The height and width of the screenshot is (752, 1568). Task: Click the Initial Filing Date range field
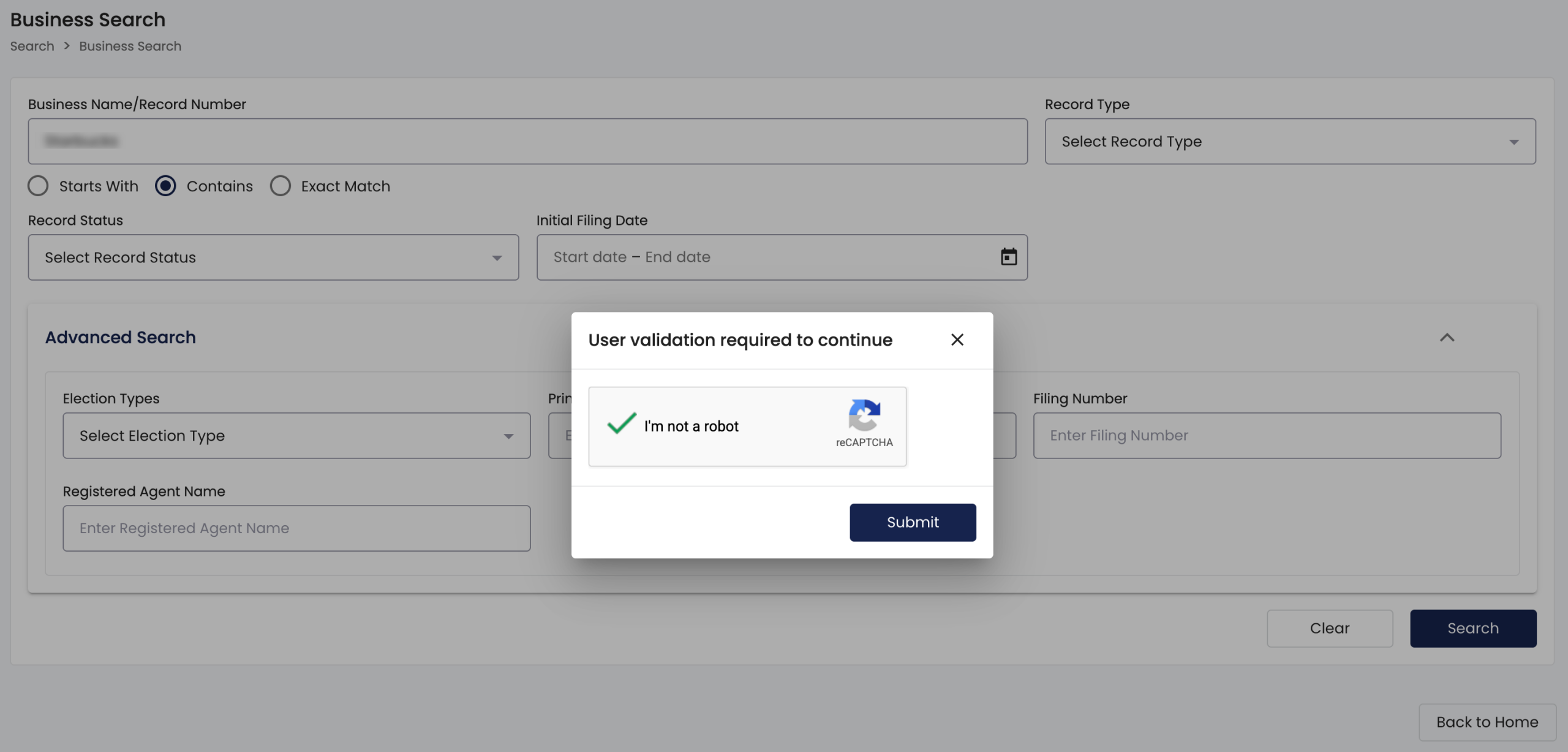[x=782, y=257]
